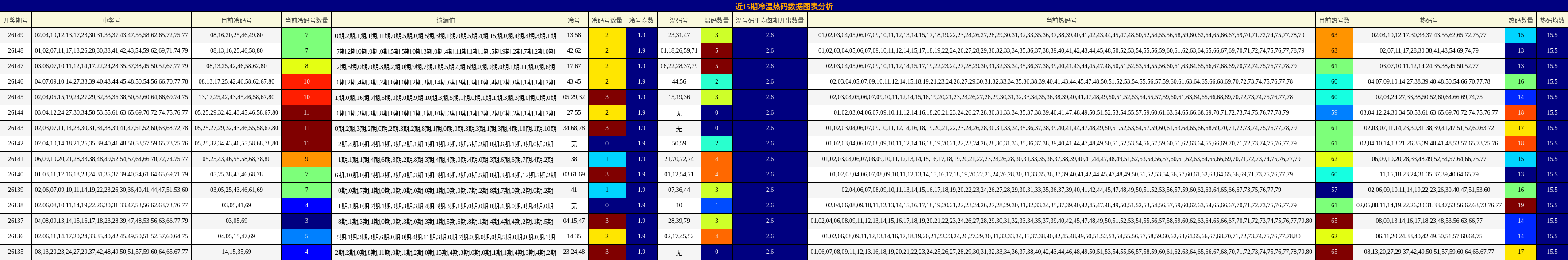Screen dimensions: 1568x260
Task: Click the title 近15期冷温热码数据图表分析
Action: point(784,6)
